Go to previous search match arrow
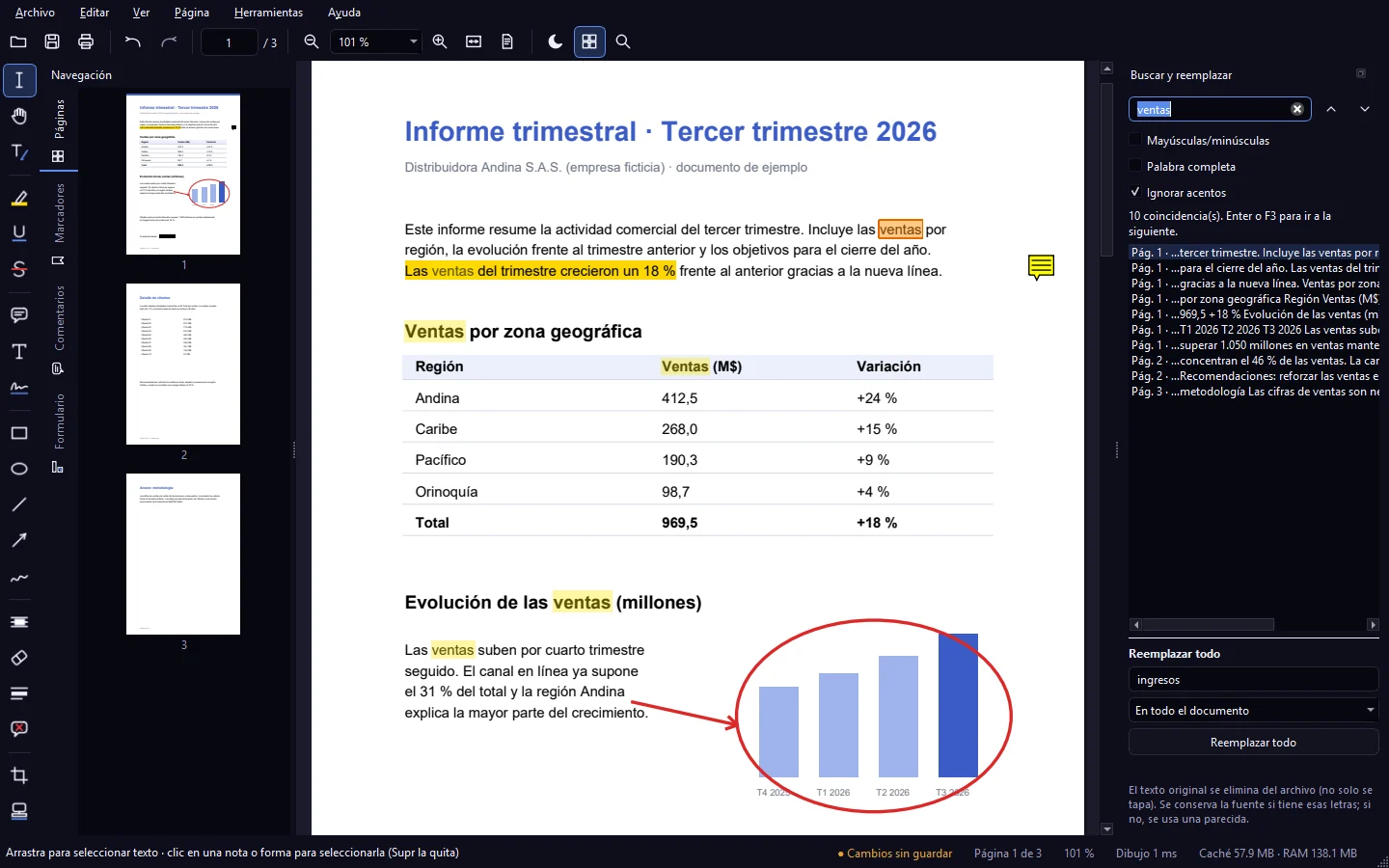 (x=1331, y=109)
